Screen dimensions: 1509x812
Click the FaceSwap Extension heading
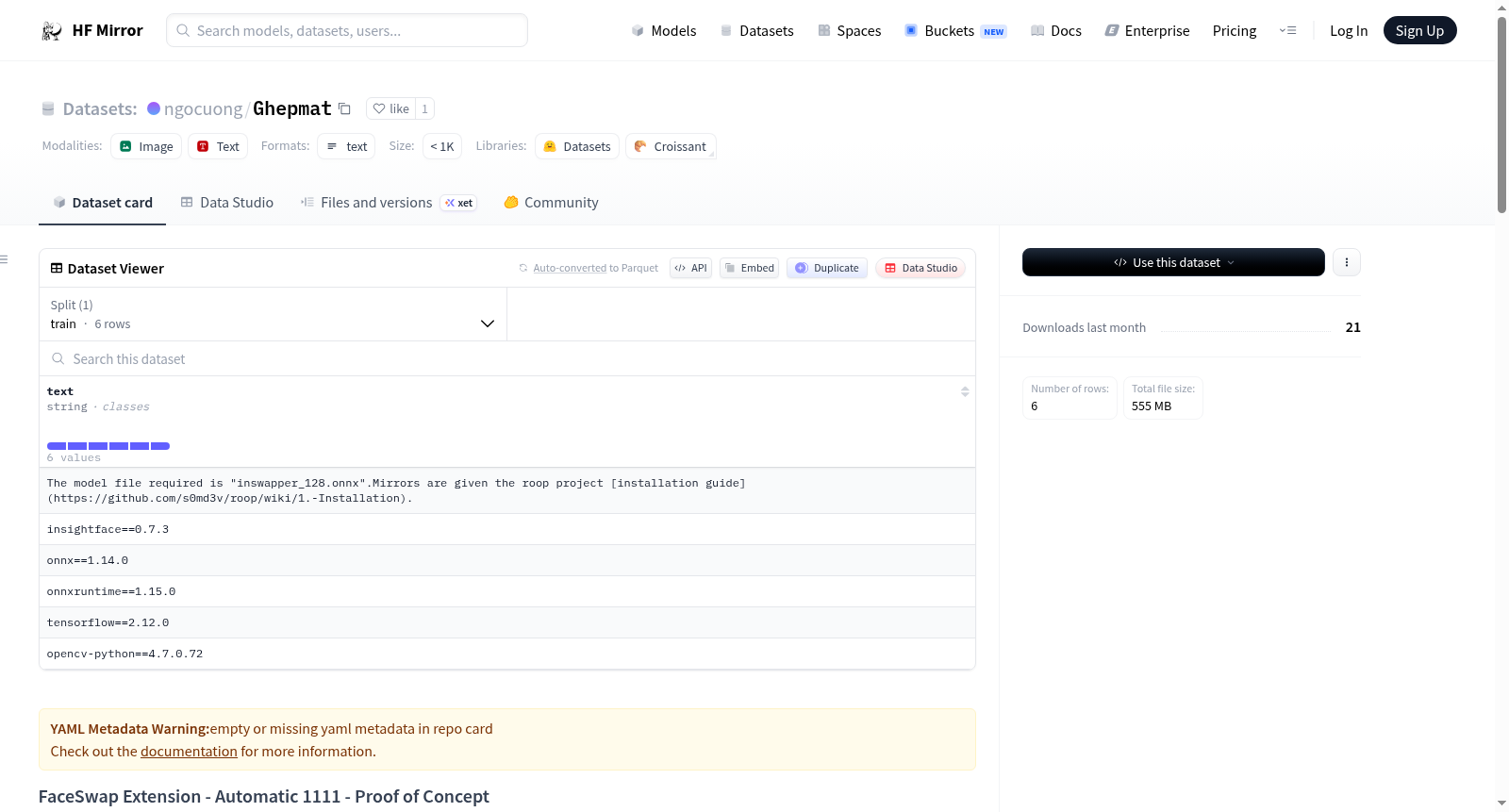(x=264, y=797)
